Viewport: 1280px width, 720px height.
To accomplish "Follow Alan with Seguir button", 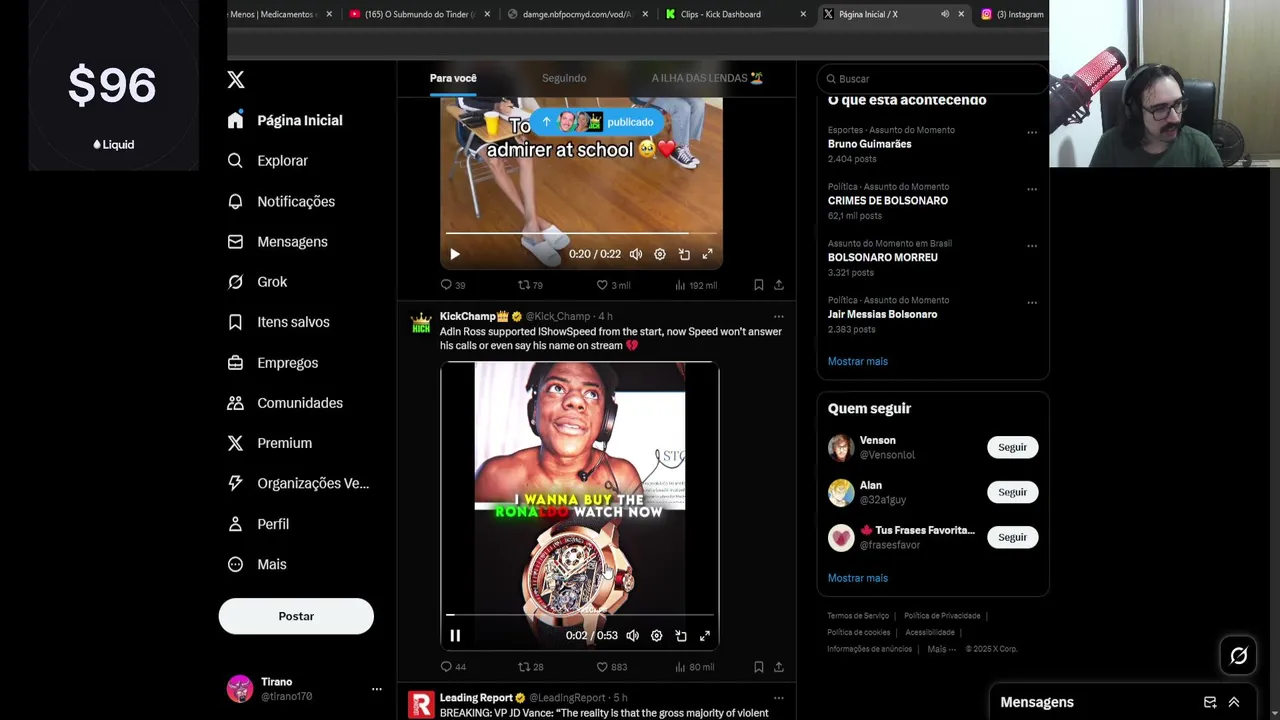I will point(1012,492).
